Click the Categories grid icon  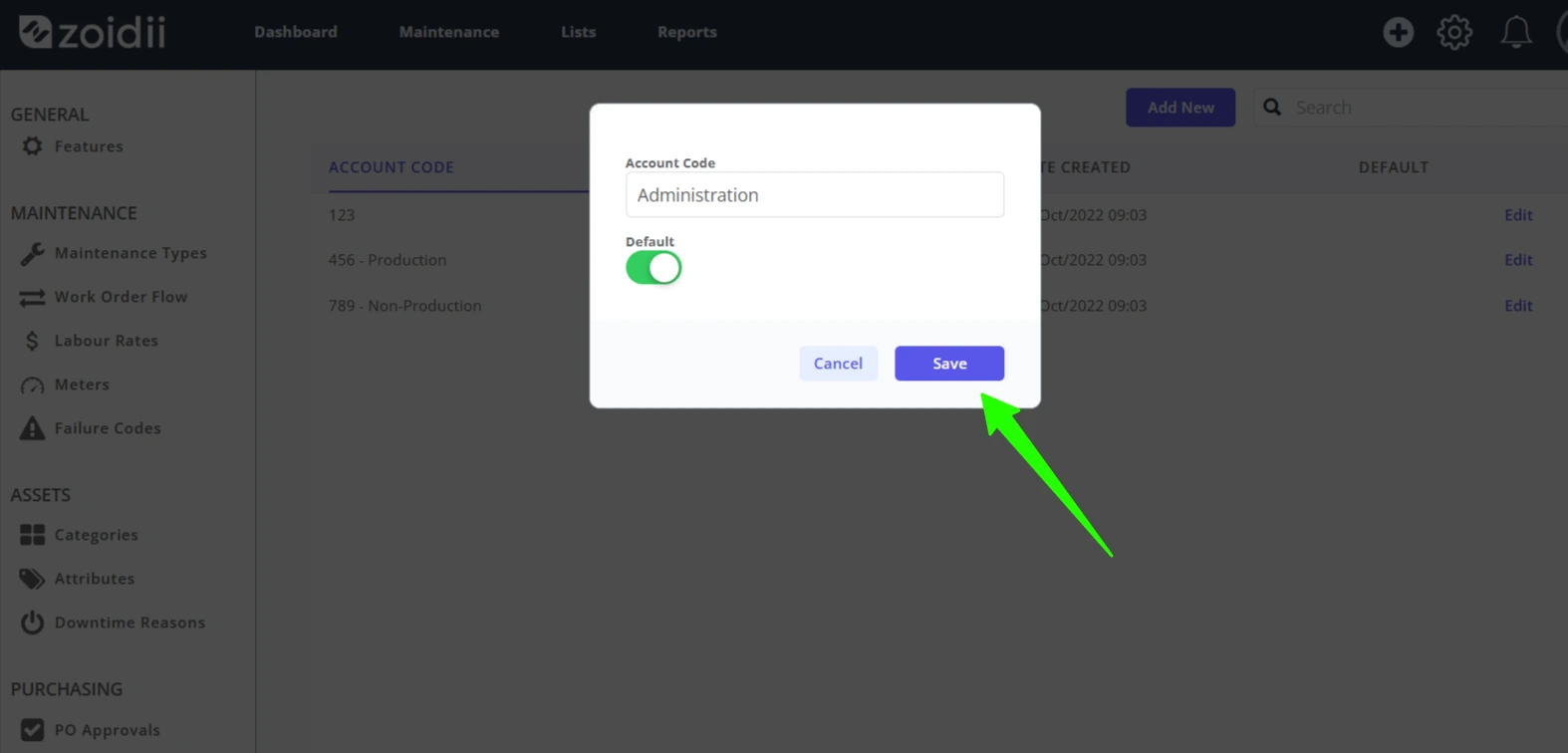32,535
